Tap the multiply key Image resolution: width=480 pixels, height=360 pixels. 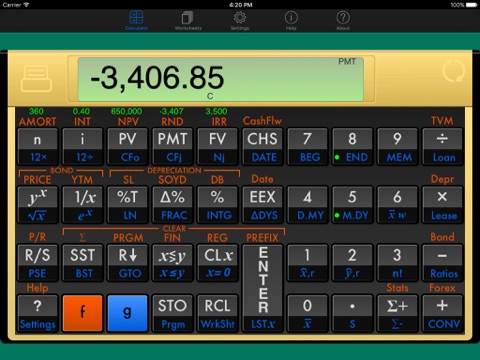point(442,204)
